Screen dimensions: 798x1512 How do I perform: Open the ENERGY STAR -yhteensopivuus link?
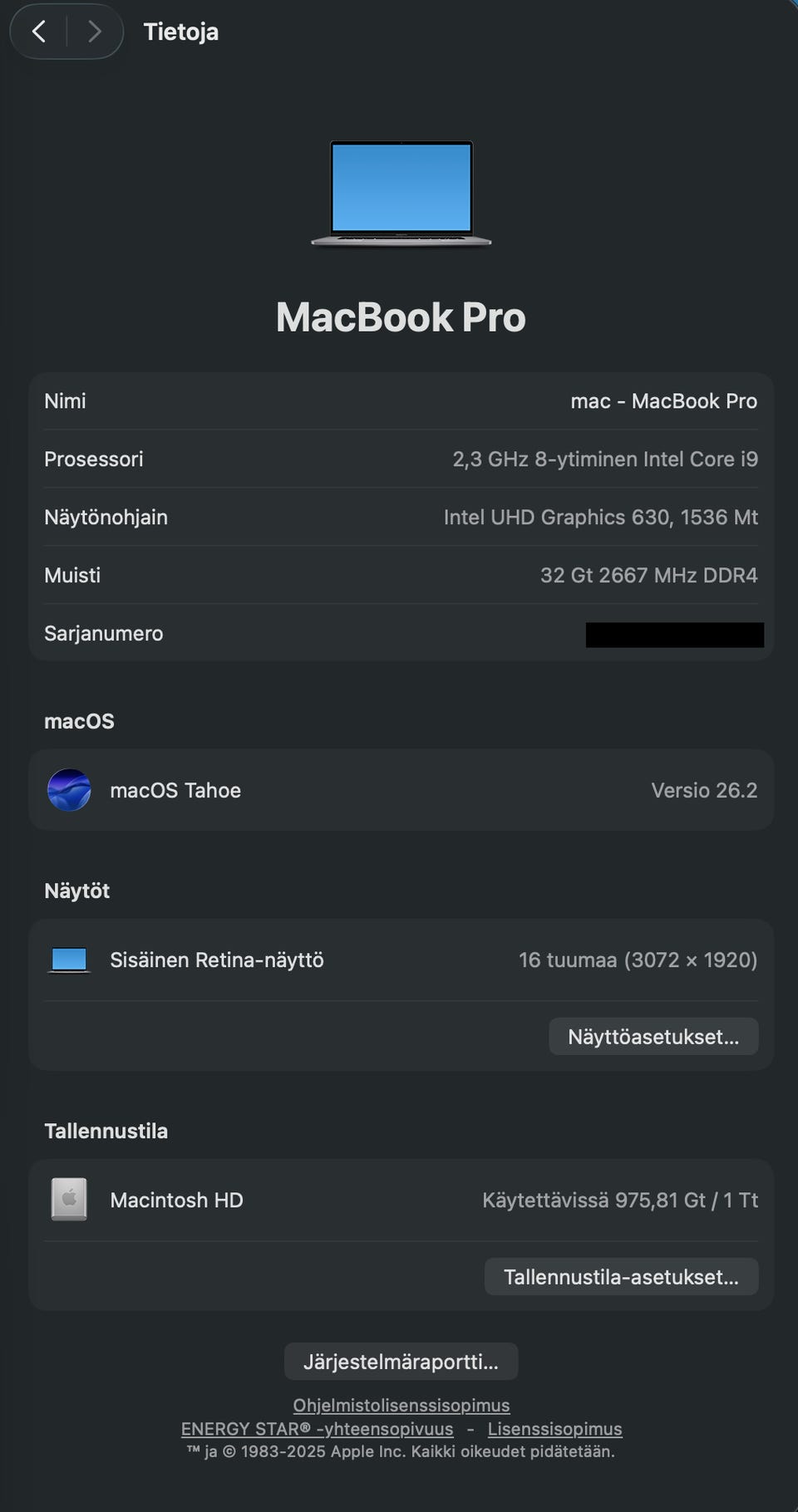click(317, 1429)
